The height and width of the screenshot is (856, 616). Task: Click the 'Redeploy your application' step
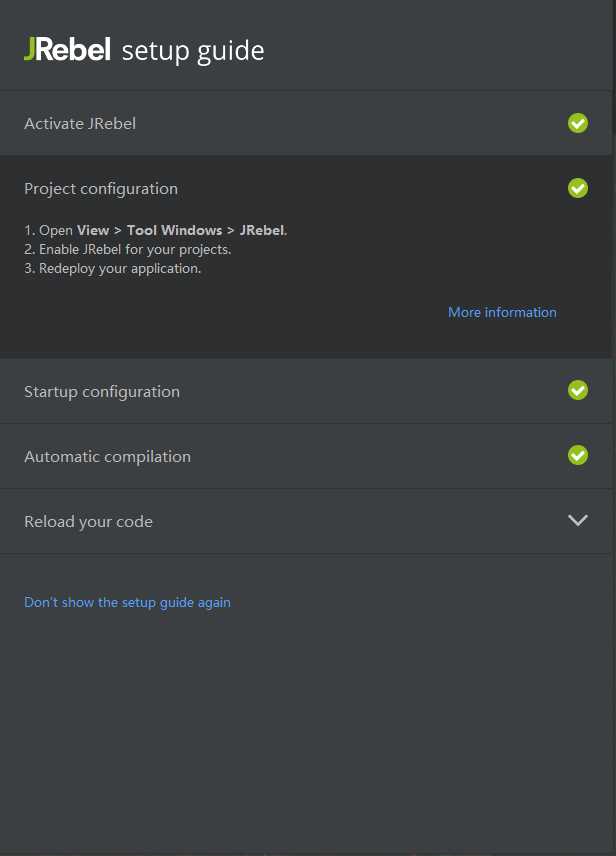tap(119, 269)
